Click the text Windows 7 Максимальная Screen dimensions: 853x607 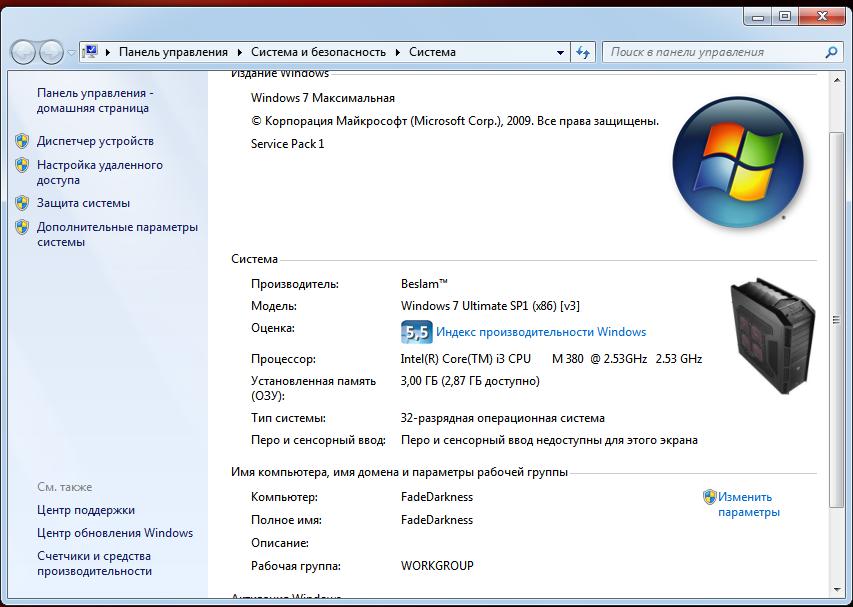click(x=323, y=98)
